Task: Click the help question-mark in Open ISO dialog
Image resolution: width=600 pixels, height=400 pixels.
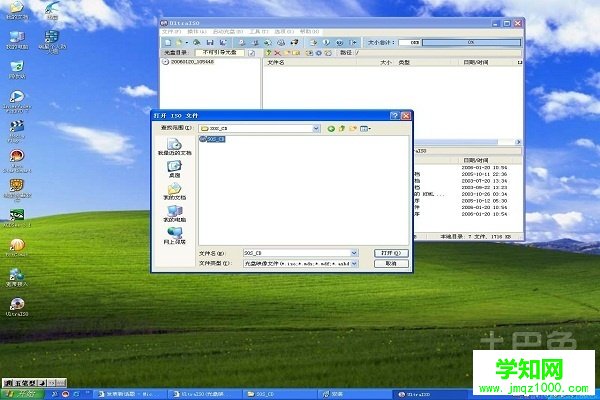Action: click(x=395, y=116)
